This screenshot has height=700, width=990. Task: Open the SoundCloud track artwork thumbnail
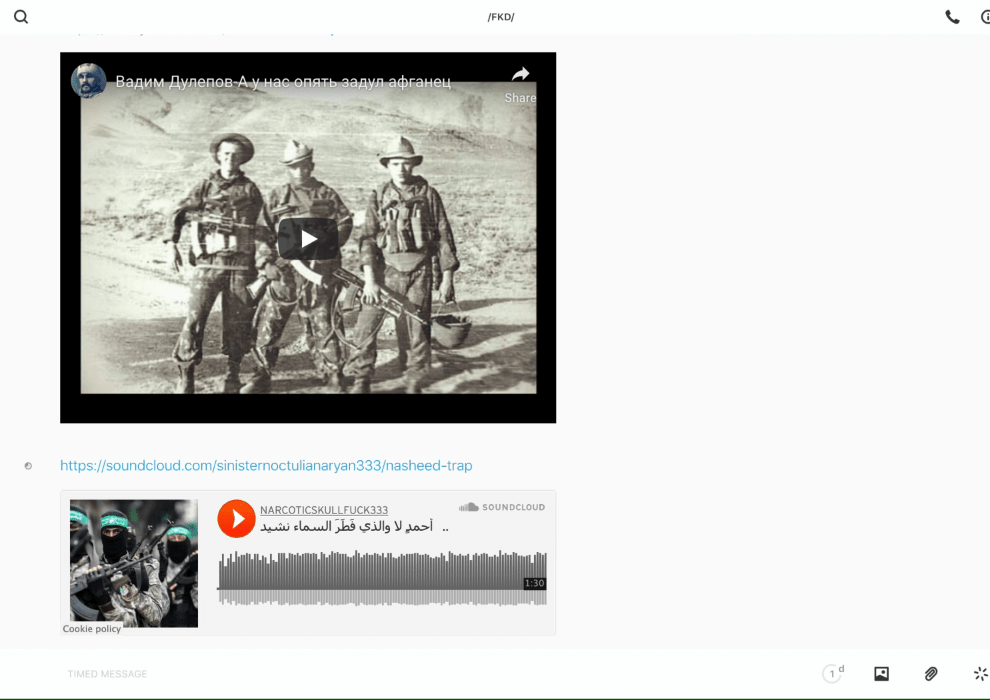pos(134,562)
